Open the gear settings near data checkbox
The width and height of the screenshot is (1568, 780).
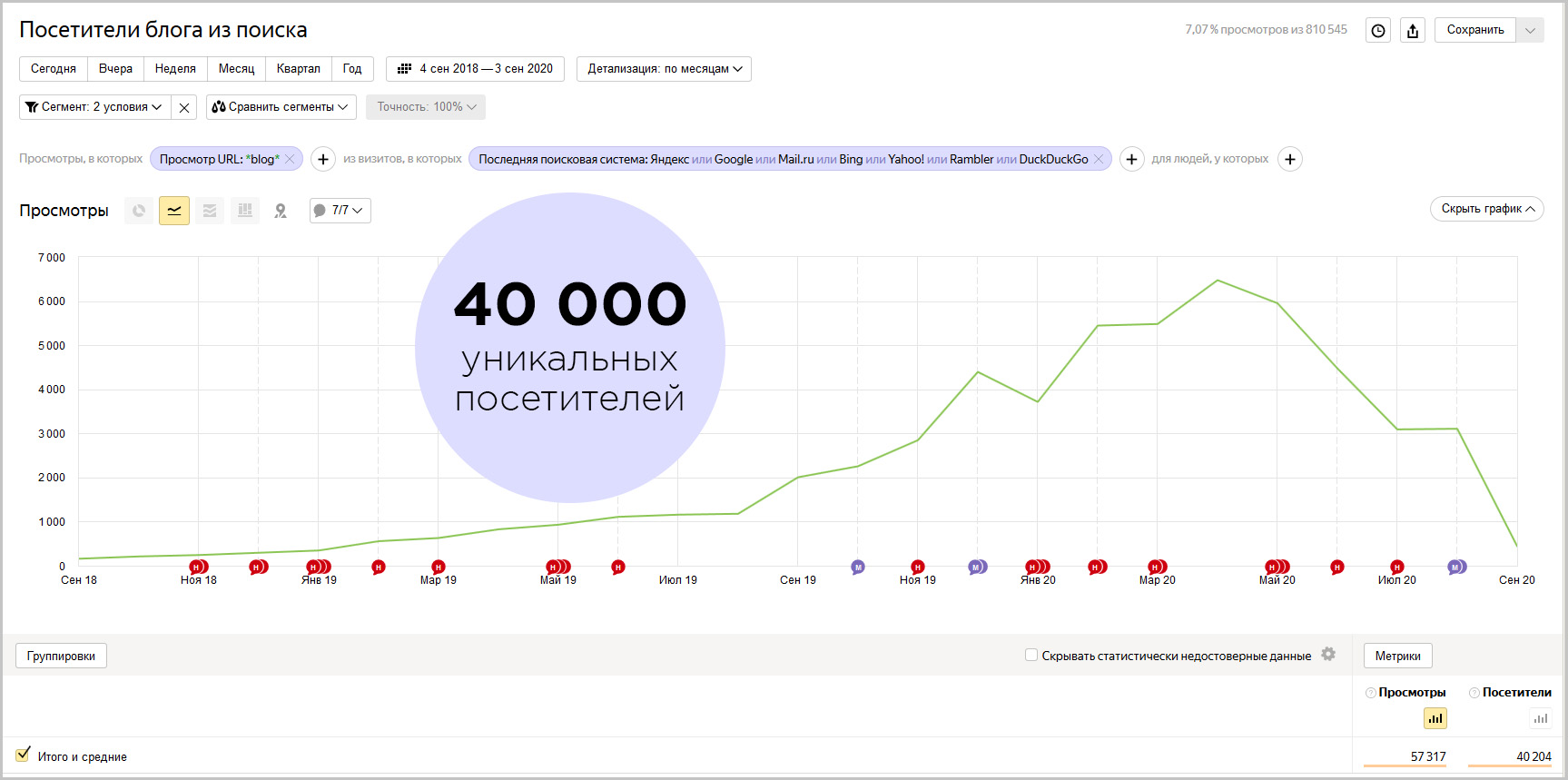click(1328, 655)
